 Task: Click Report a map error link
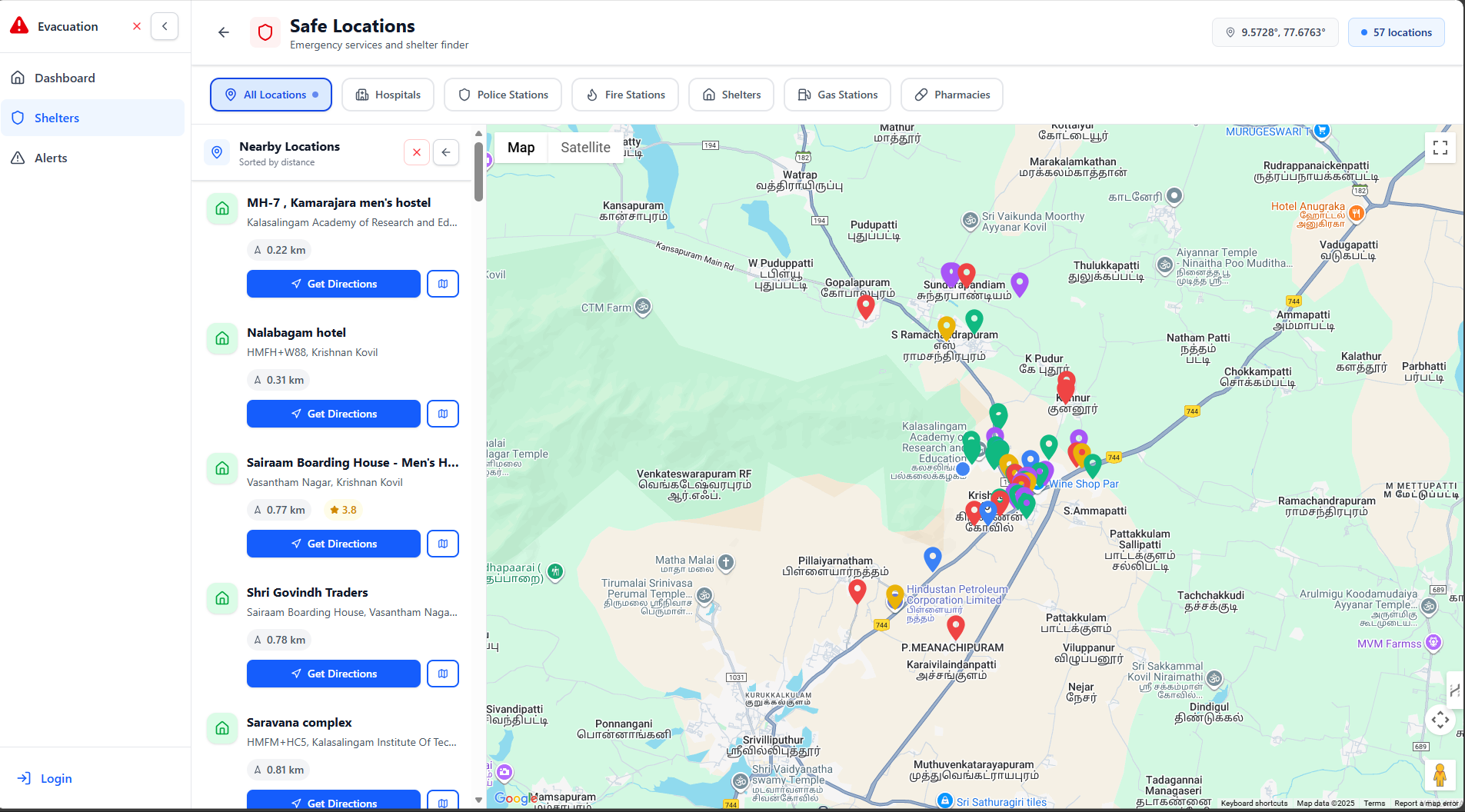coord(1426,804)
